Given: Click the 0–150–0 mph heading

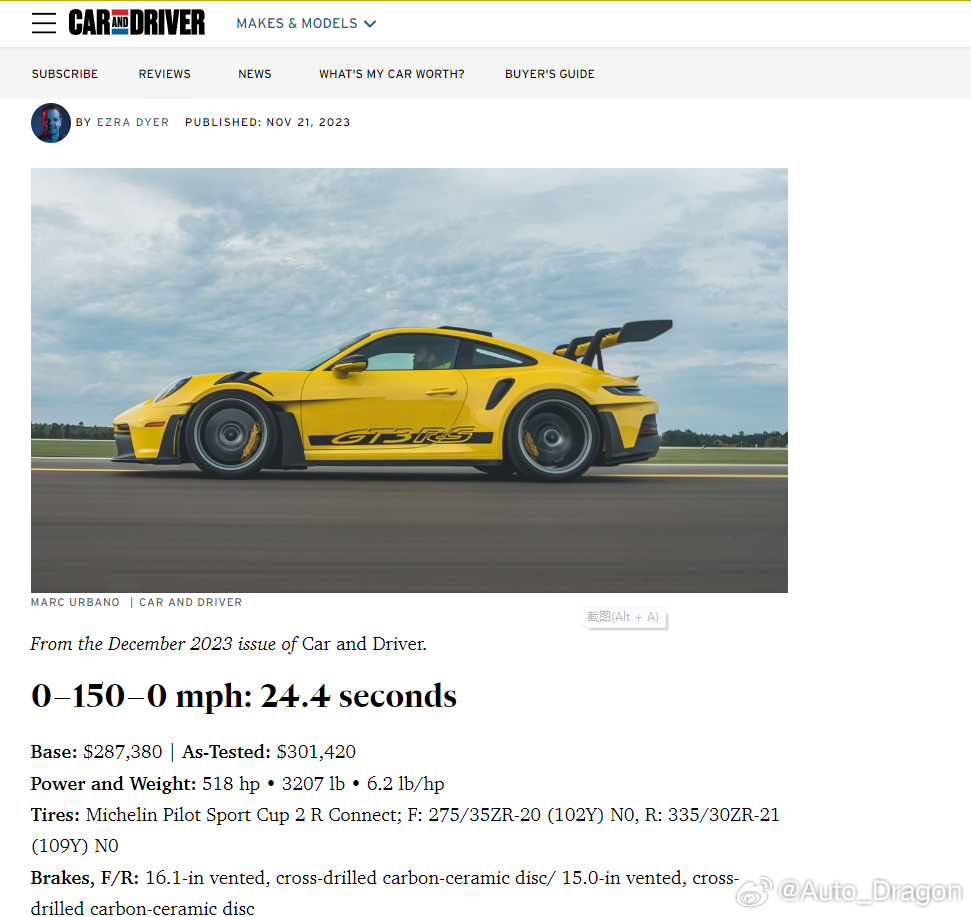Looking at the screenshot, I should click(244, 695).
